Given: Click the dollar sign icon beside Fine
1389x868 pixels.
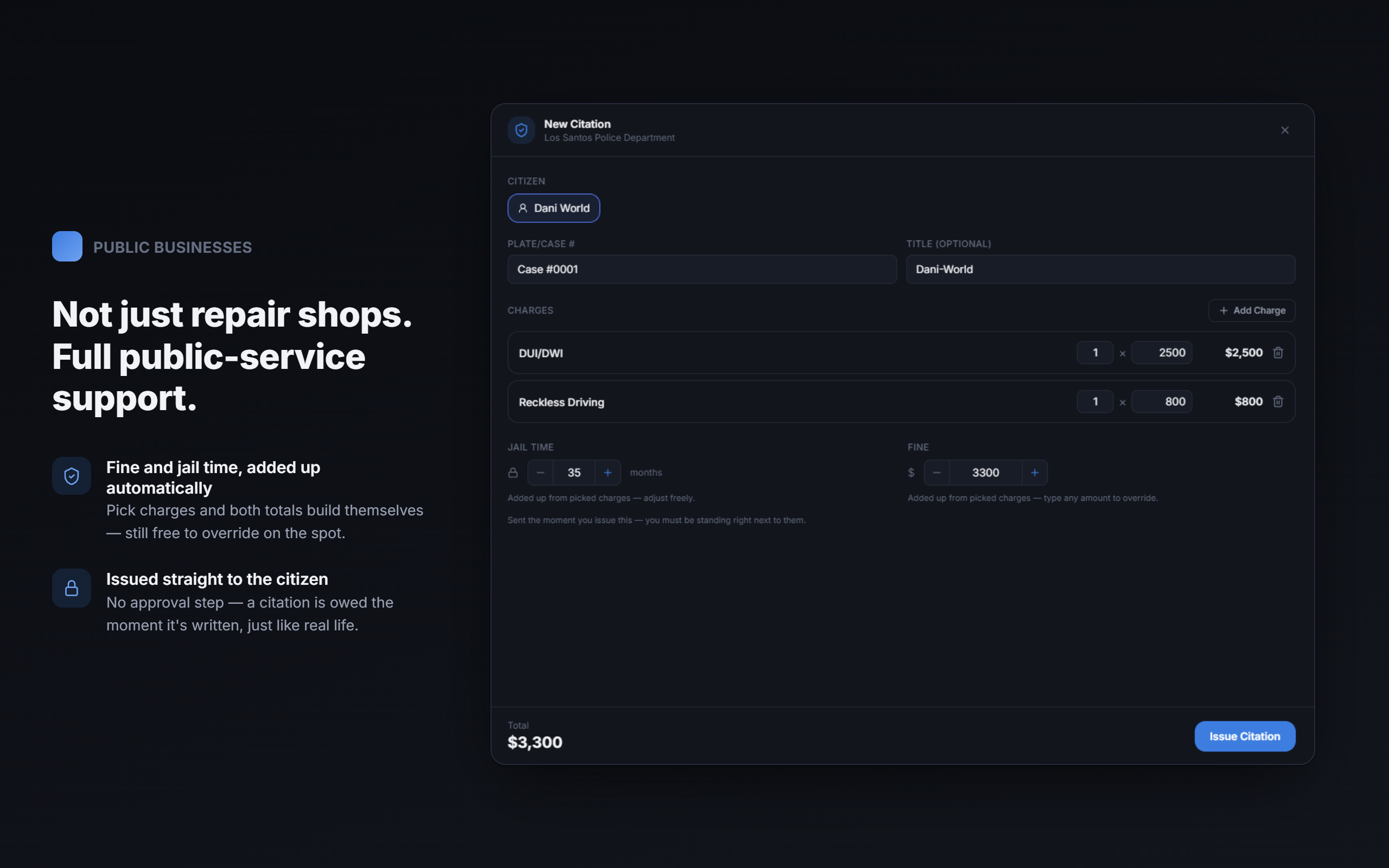Looking at the screenshot, I should click(911, 473).
